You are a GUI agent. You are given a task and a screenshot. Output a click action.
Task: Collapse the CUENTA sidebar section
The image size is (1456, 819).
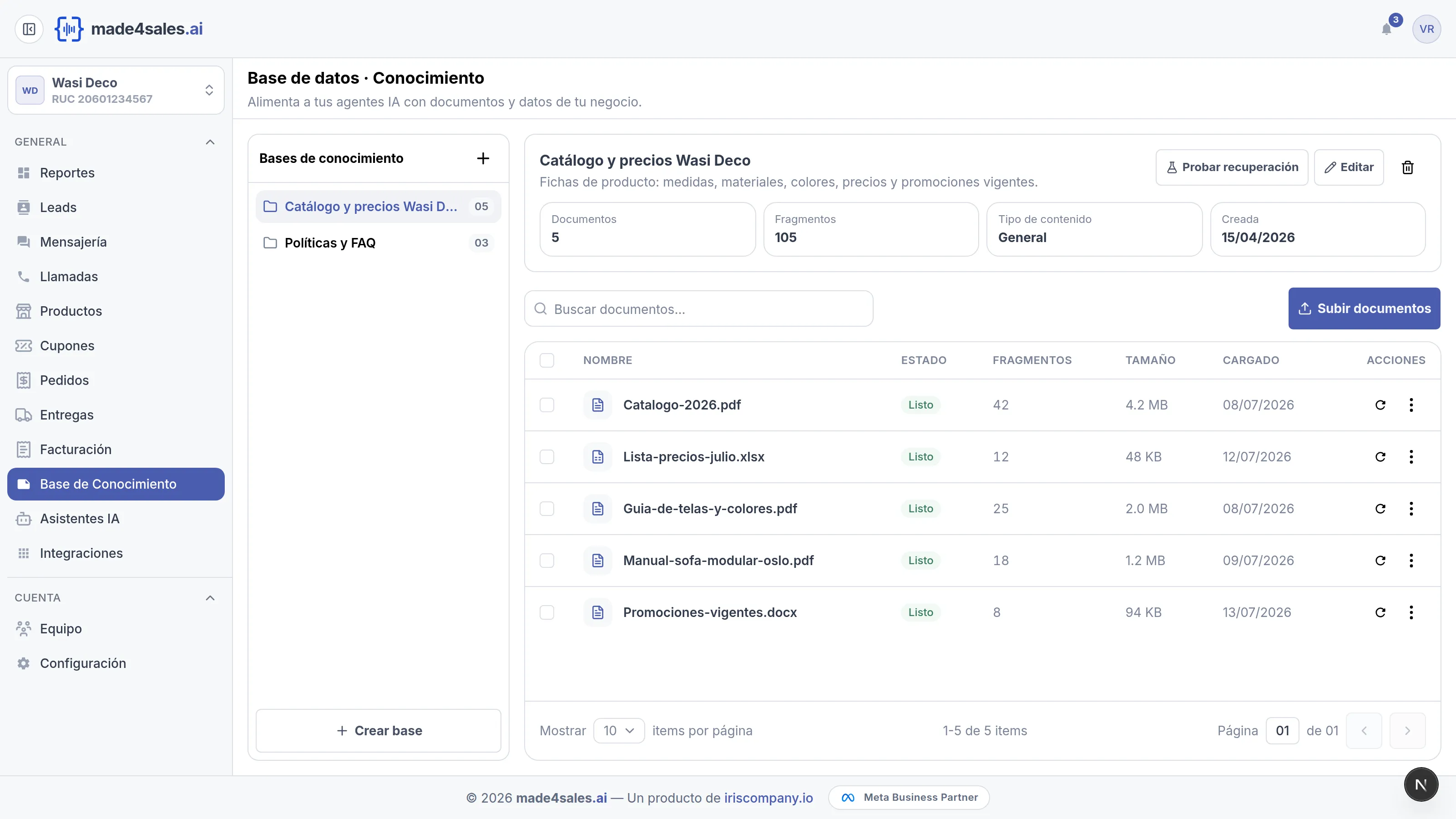click(210, 598)
